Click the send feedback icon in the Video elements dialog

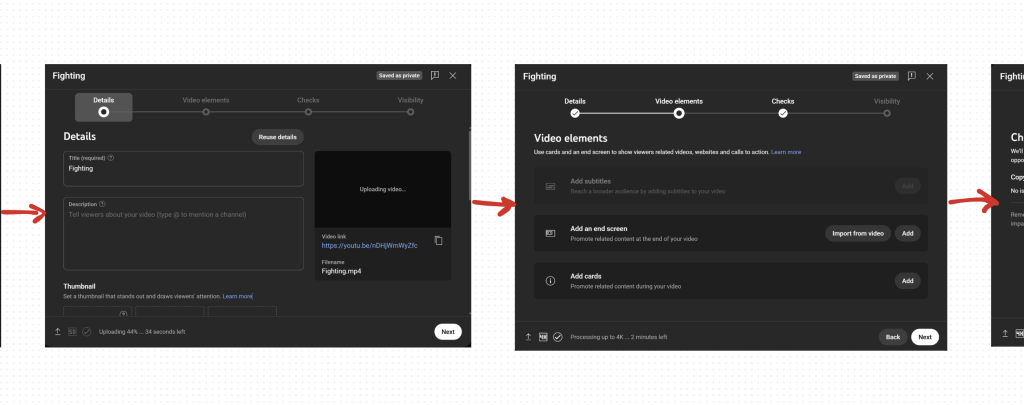911,76
